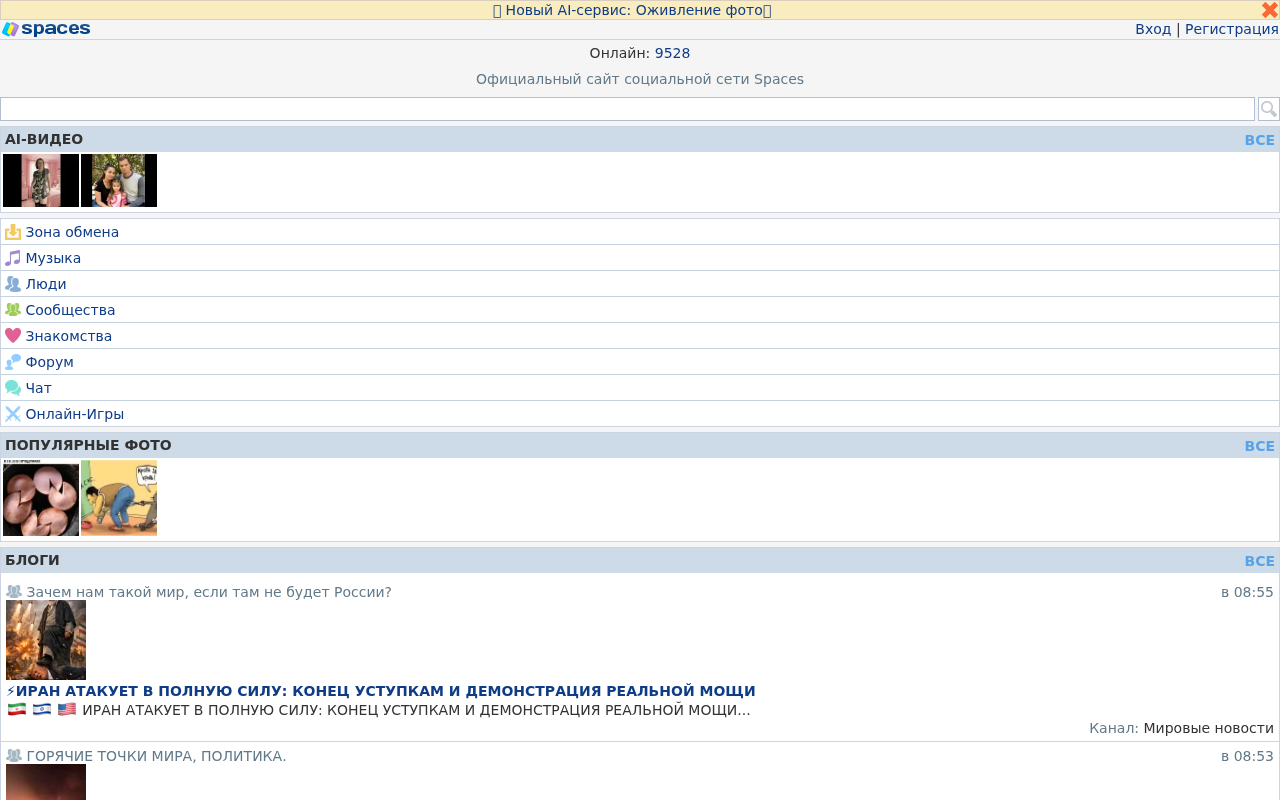Click post time 'в 08:53'
Viewport: 1280px width, 800px height.
[x=1247, y=756]
